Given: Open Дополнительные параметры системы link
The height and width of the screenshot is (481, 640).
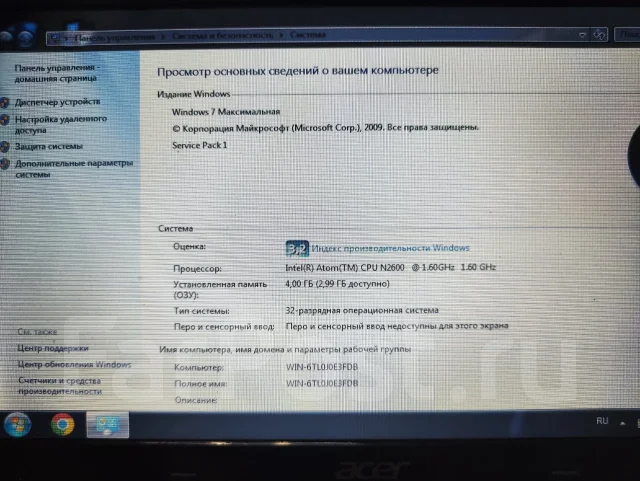Looking at the screenshot, I should [x=74, y=169].
